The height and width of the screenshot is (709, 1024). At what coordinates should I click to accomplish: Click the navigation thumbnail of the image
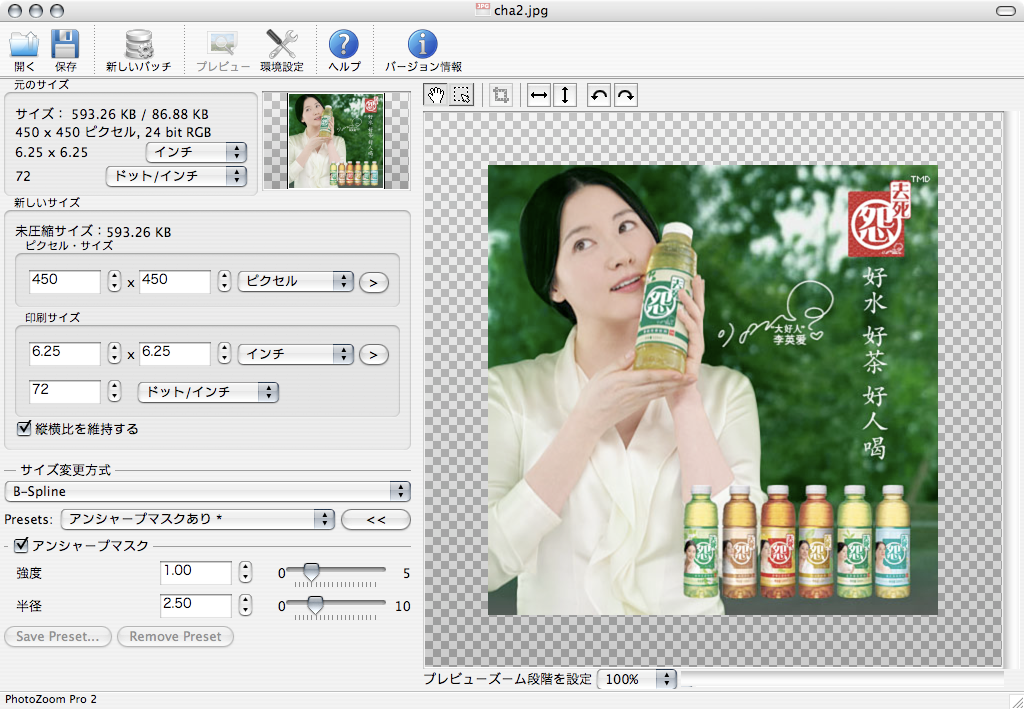click(x=336, y=141)
